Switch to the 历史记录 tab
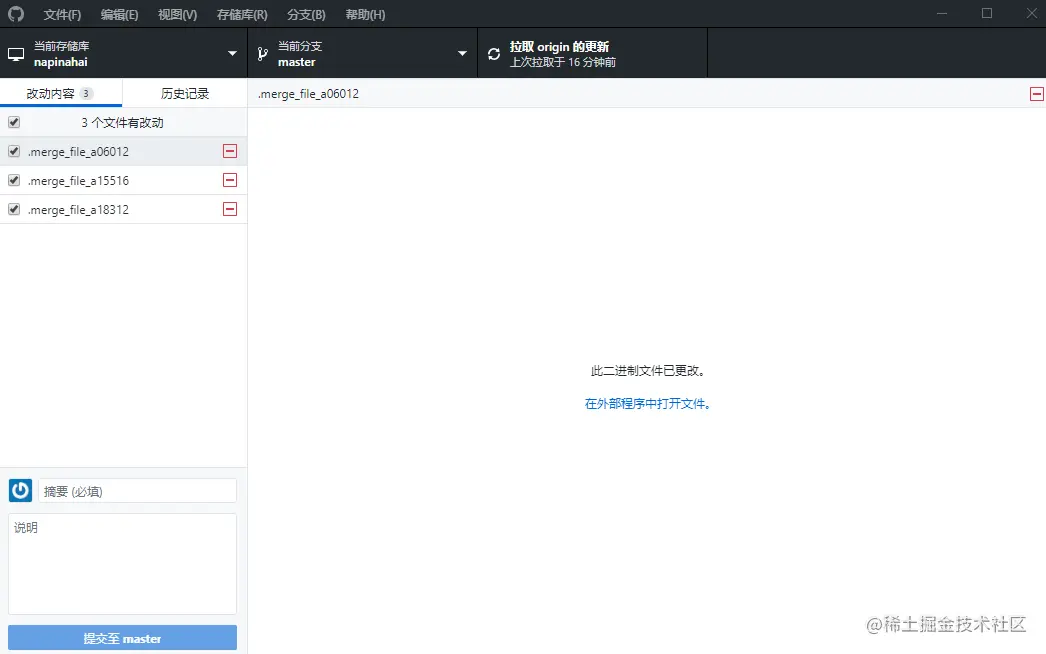This screenshot has width=1046, height=654. tap(185, 93)
